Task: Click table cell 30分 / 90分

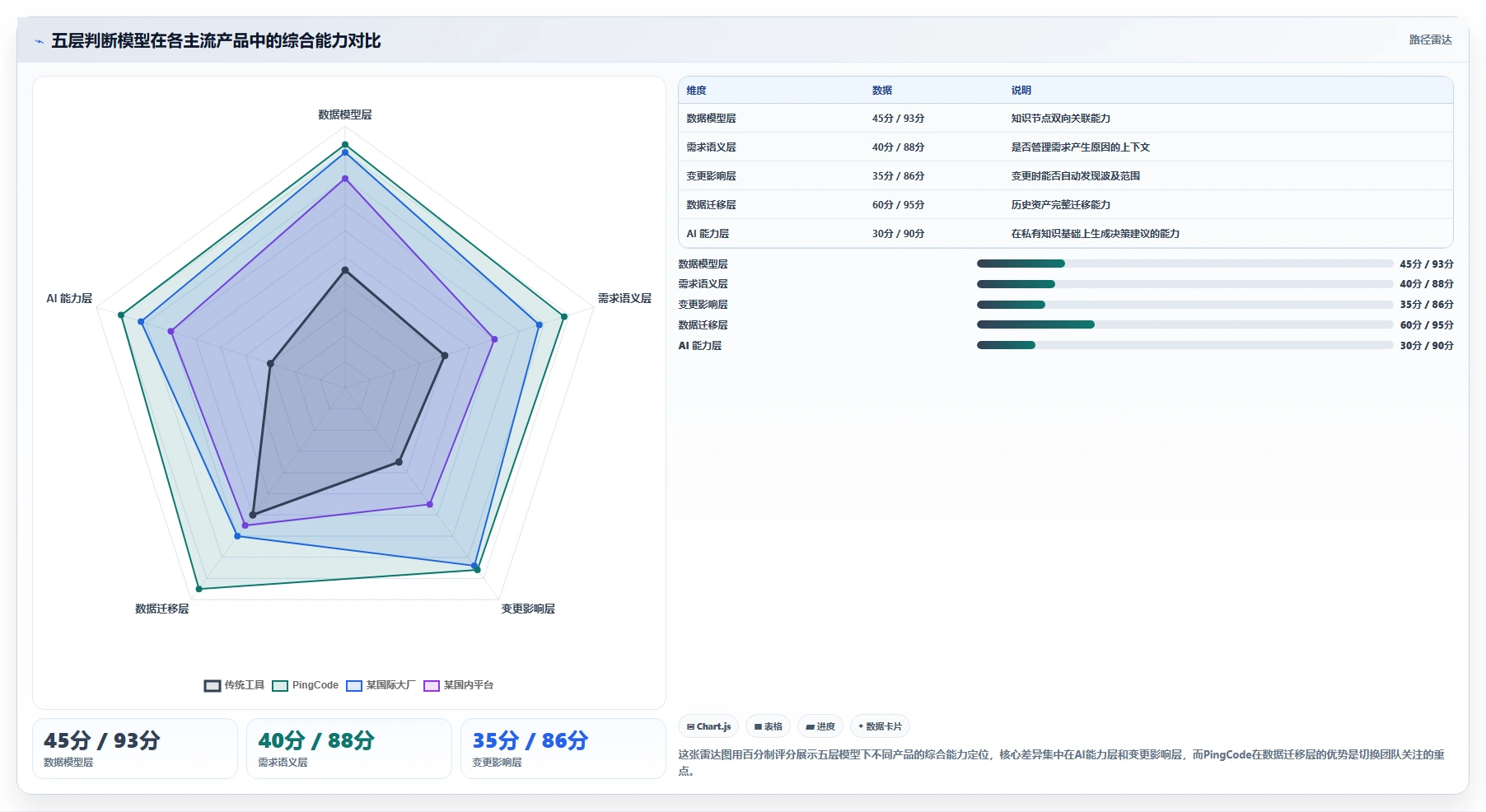Action: [x=899, y=234]
